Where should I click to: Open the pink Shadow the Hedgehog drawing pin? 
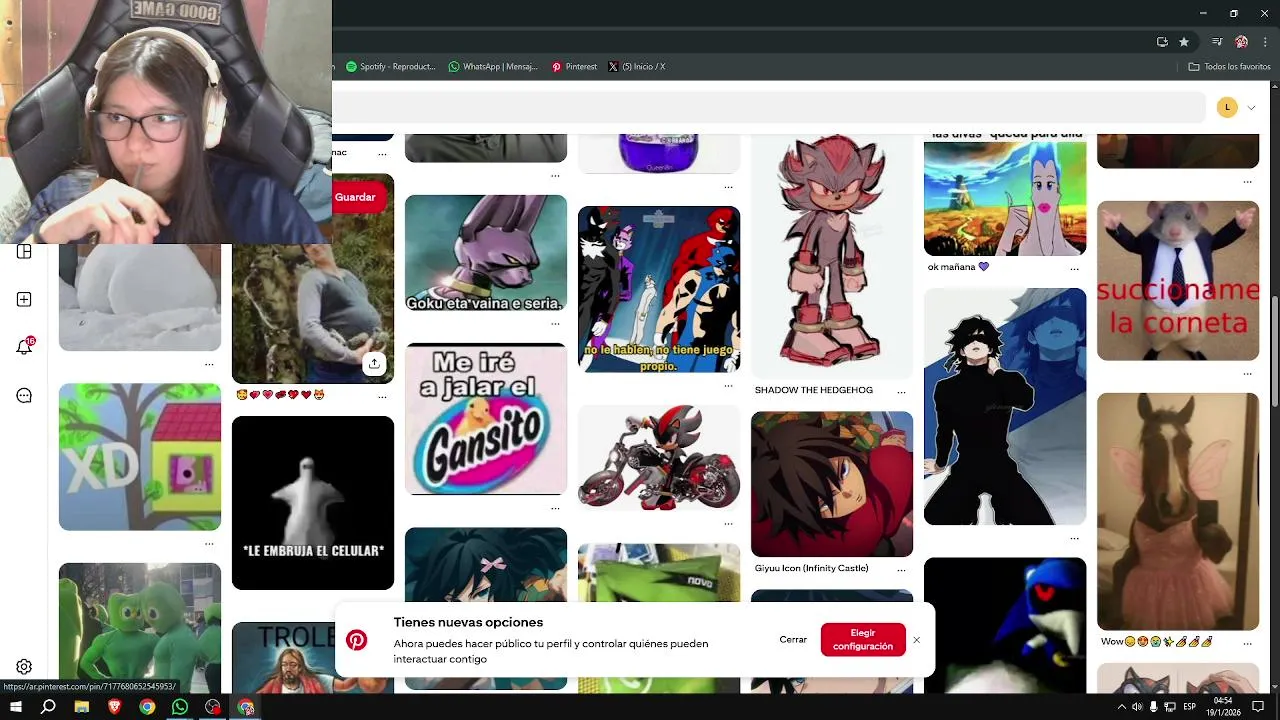point(832,255)
